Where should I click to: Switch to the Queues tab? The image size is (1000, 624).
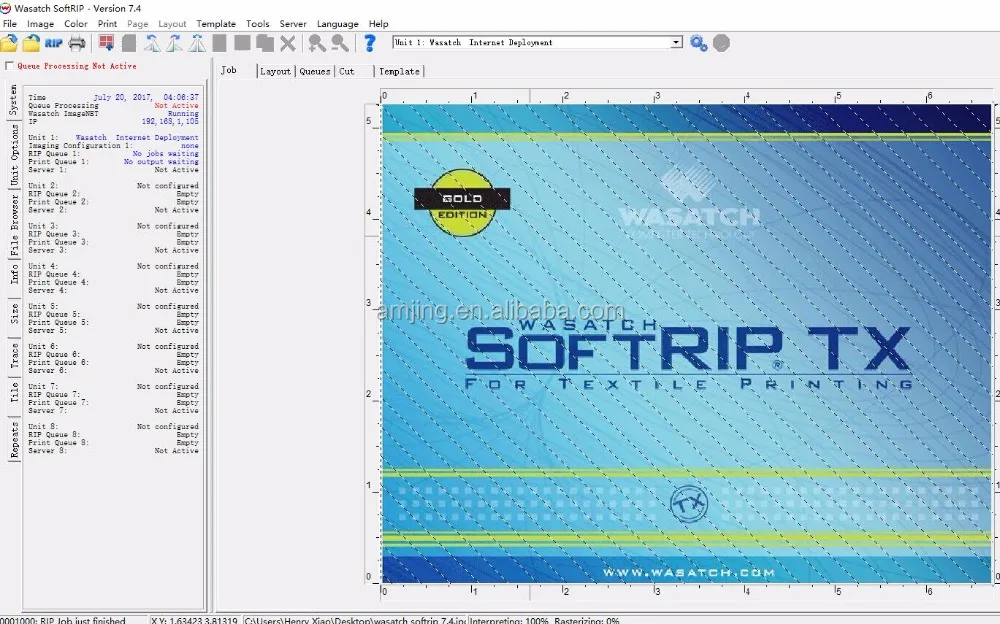(314, 72)
